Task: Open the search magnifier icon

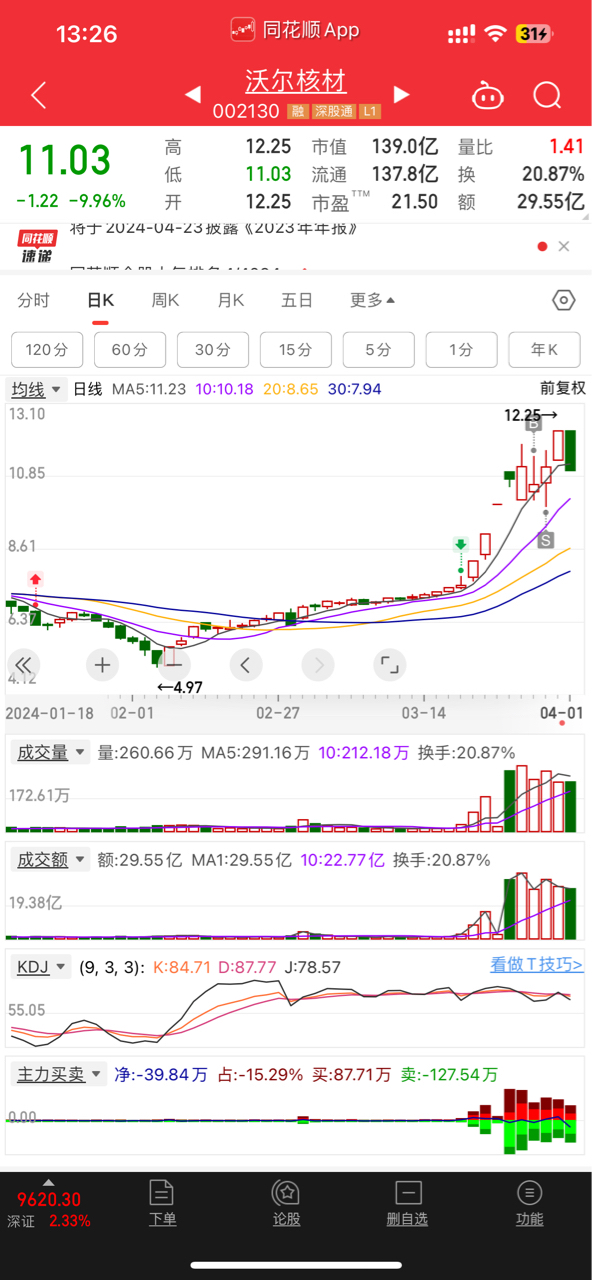Action: [x=547, y=96]
